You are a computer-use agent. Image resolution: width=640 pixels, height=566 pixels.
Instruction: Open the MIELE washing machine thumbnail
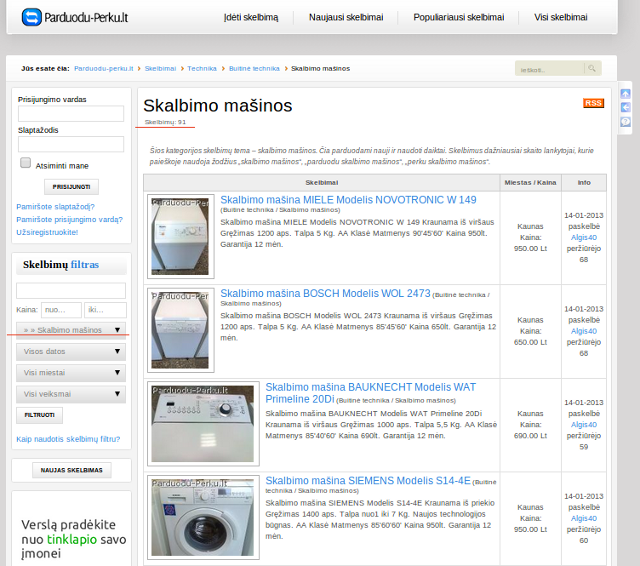pos(180,236)
